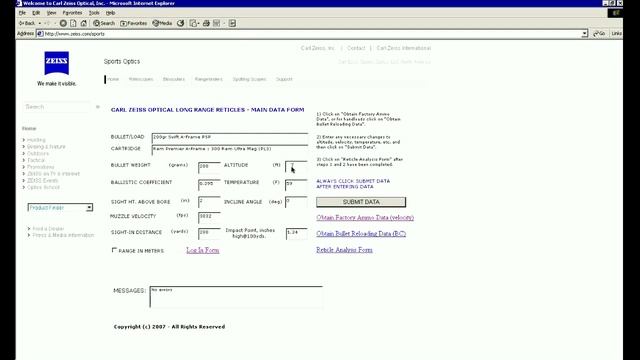
Task: Click the Stop loading toolbar icon
Action: click(x=63, y=23)
